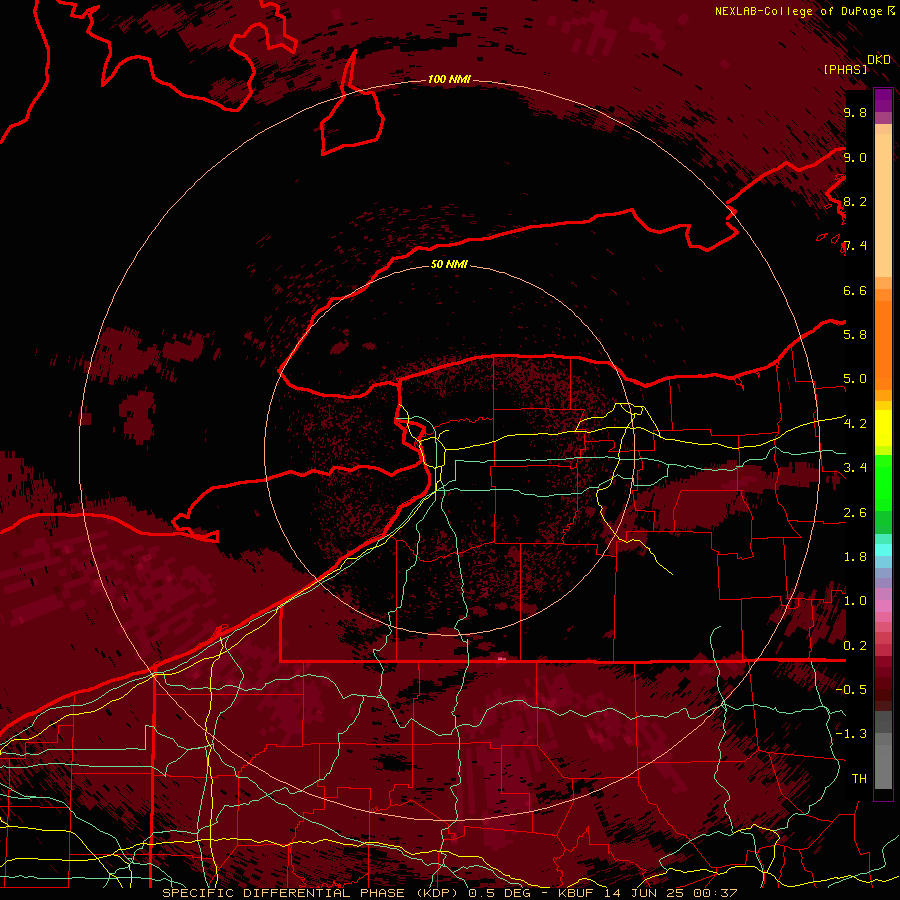
Task: Click the 9.0 value on the color scale
Action: [855, 157]
